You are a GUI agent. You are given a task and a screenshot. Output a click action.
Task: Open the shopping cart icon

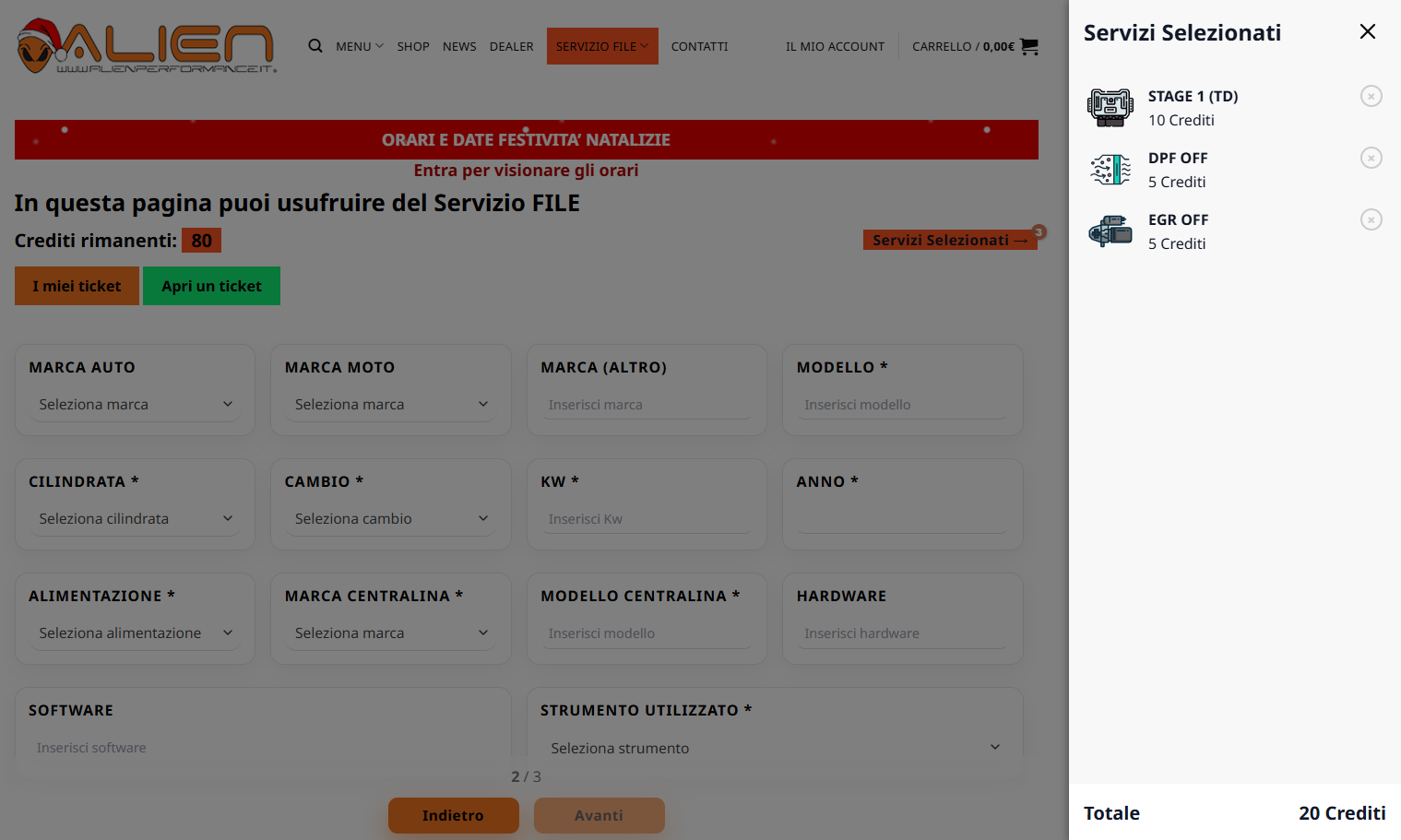pyautogui.click(x=1029, y=46)
